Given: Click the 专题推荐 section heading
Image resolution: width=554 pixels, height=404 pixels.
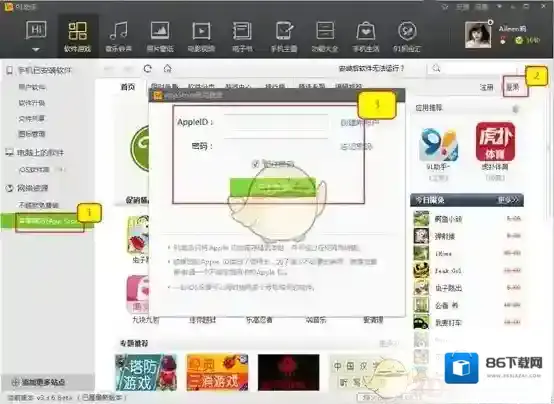Looking at the screenshot, I should (x=134, y=343).
